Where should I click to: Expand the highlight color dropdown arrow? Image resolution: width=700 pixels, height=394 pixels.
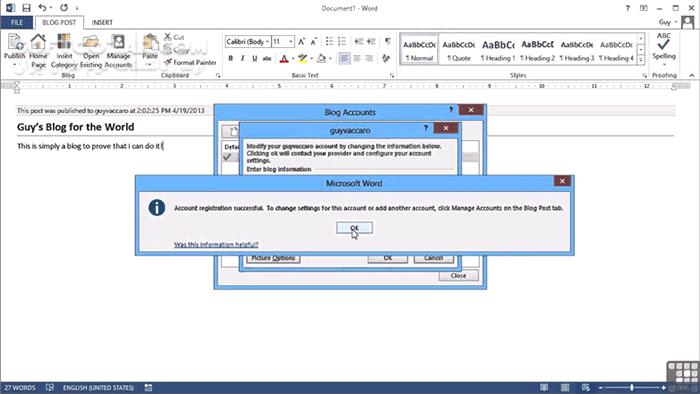tap(311, 58)
